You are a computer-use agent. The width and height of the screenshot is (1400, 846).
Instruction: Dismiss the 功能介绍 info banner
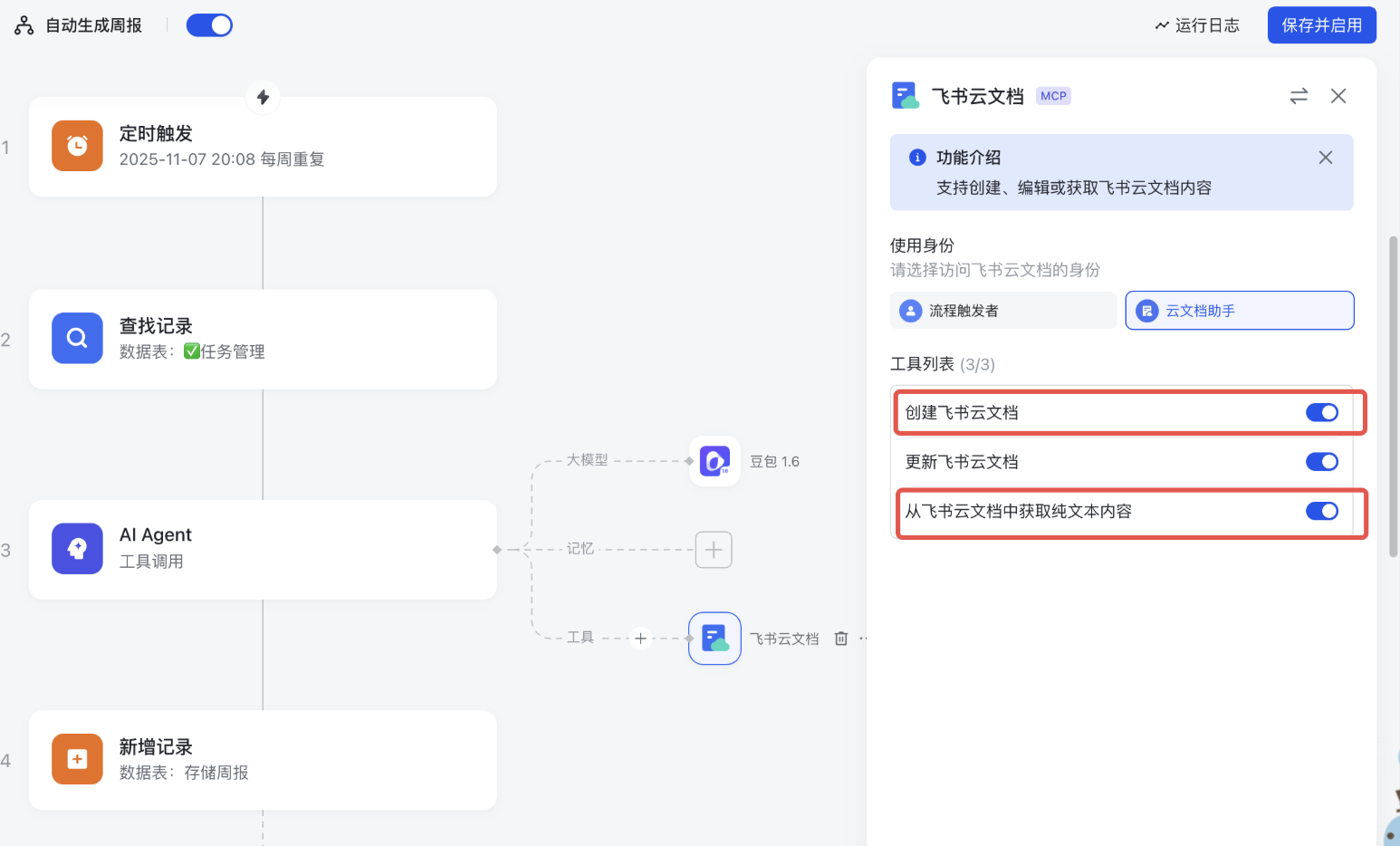coord(1325,158)
